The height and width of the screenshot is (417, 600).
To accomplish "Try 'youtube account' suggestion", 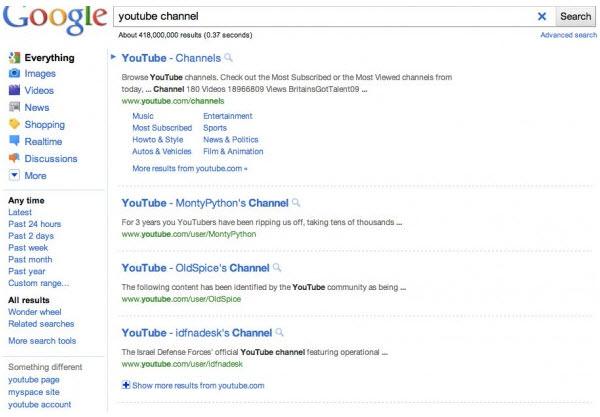I will [x=40, y=404].
